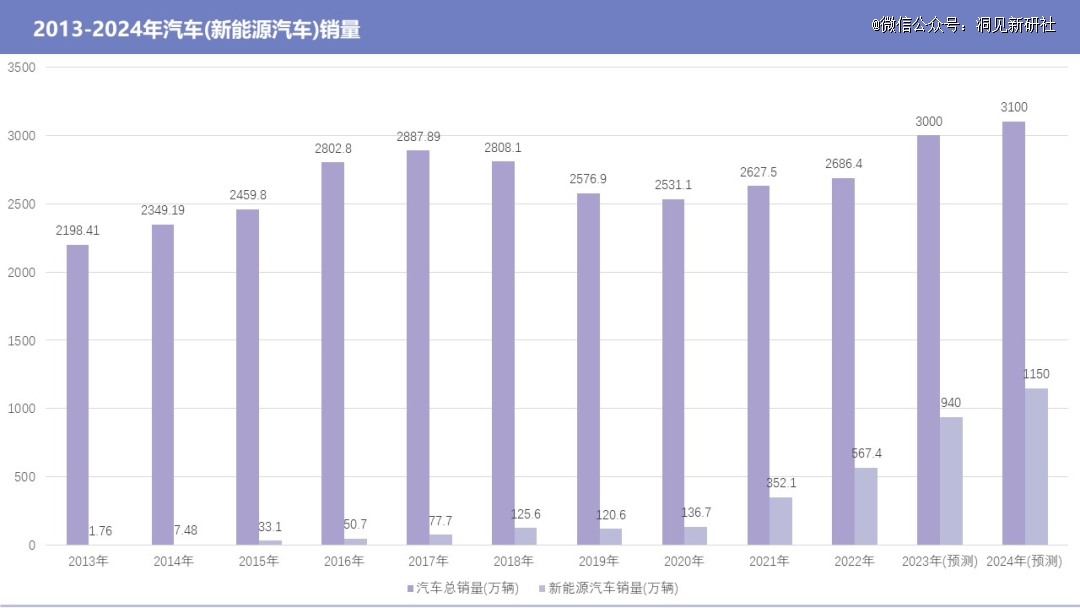Select the 2021 new energy bar labeled 352.1

point(780,521)
